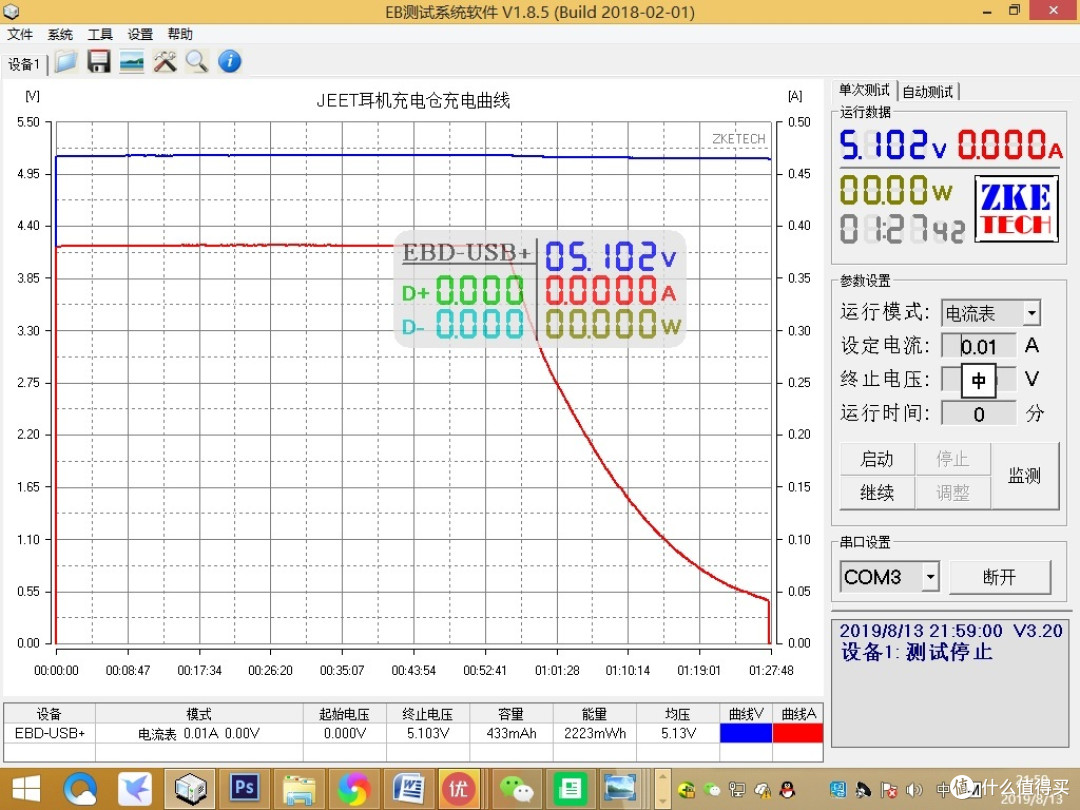Click the 断开 disconnect button

point(999,577)
